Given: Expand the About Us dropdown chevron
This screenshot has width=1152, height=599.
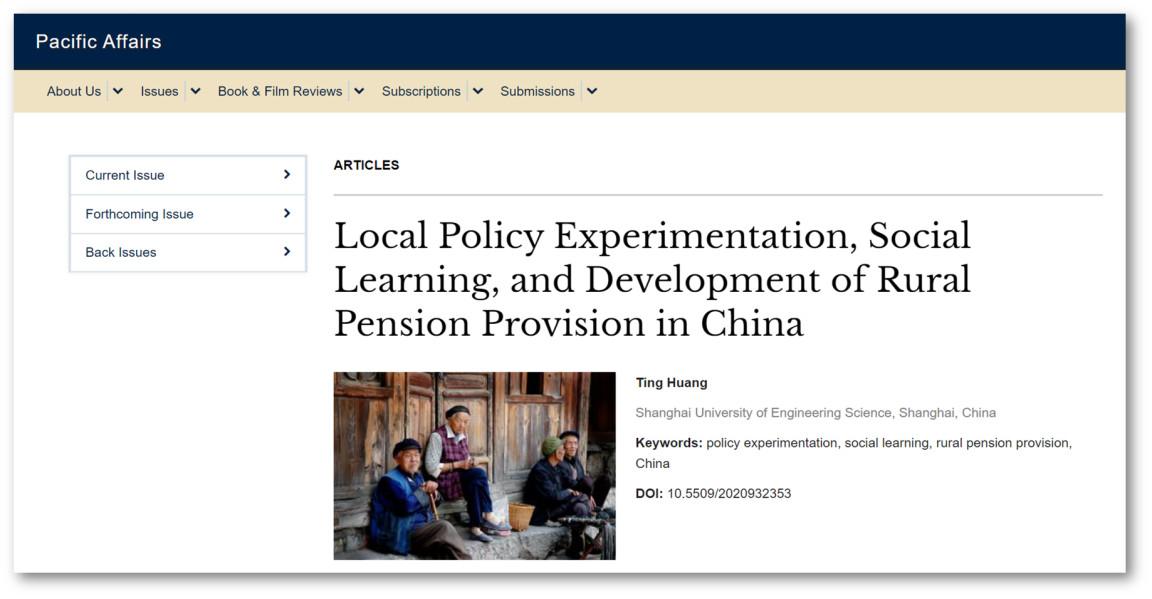Looking at the screenshot, I should coord(118,91).
